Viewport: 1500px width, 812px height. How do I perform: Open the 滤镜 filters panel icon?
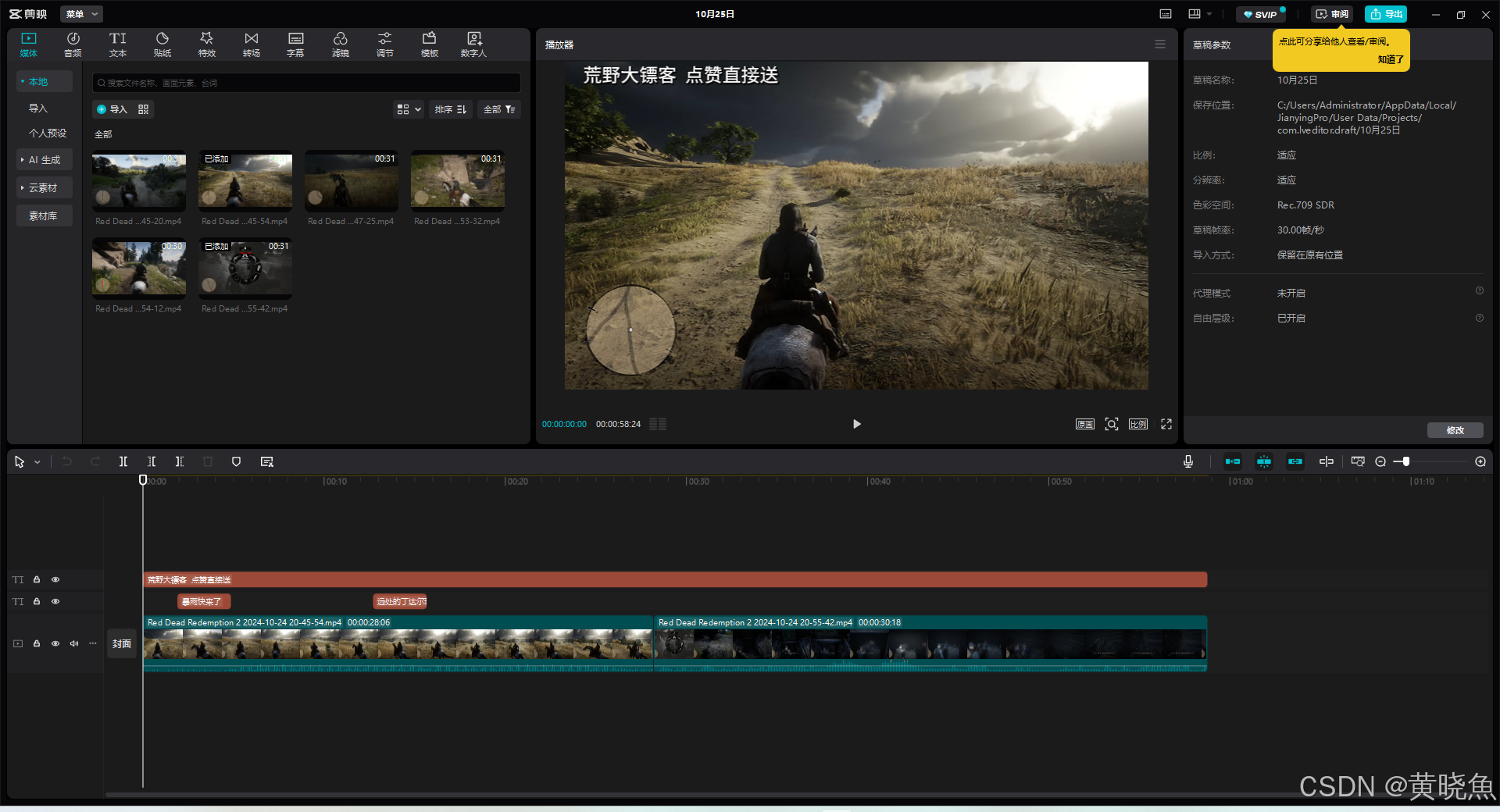[341, 45]
